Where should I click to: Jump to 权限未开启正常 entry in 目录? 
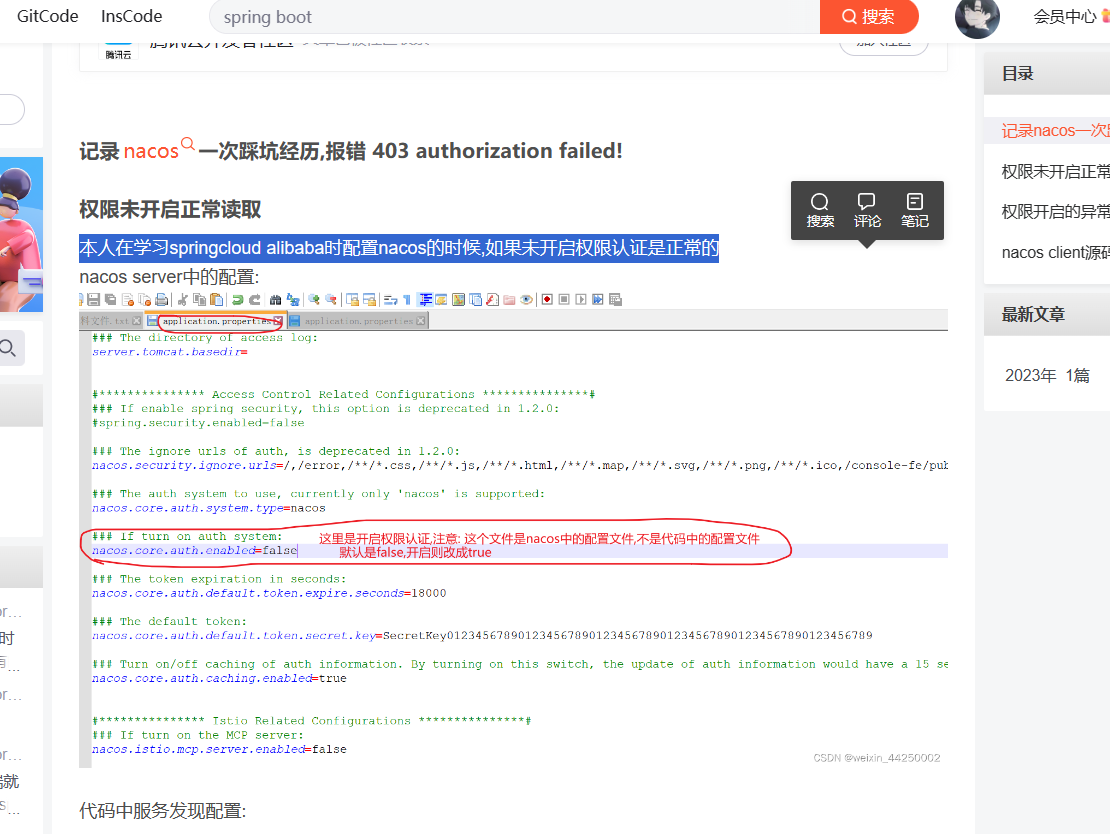(1055, 171)
